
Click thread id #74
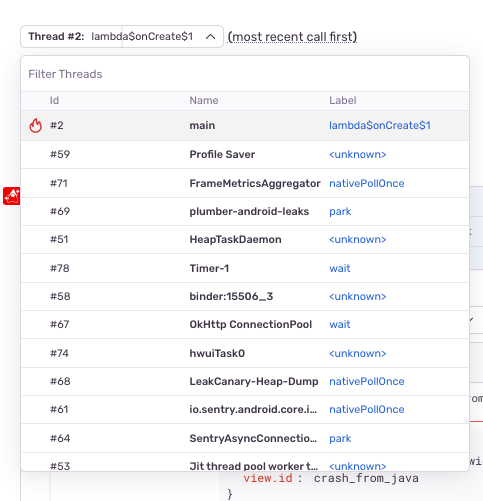tap(59, 353)
